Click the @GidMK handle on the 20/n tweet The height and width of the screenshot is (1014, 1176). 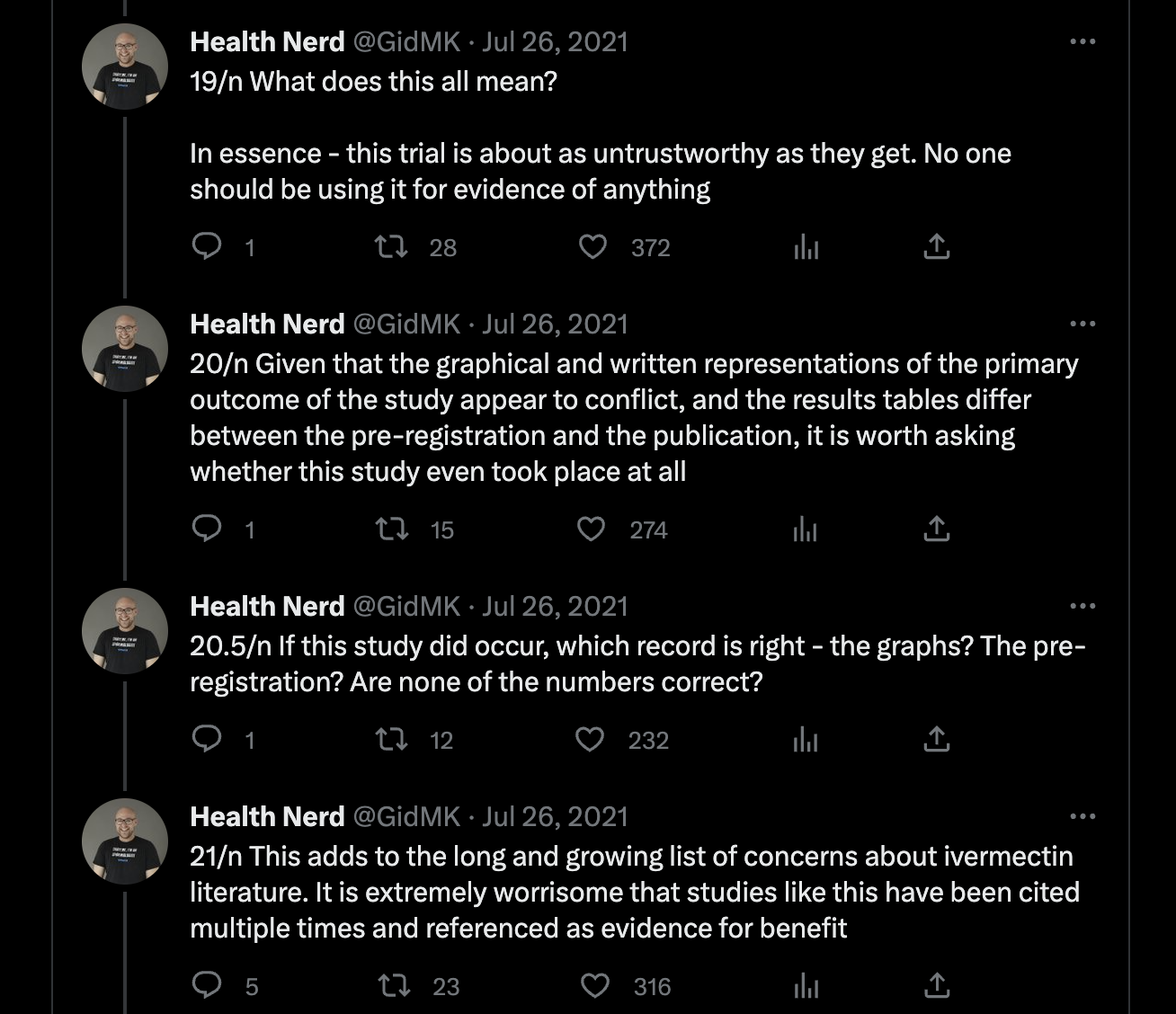(406, 324)
